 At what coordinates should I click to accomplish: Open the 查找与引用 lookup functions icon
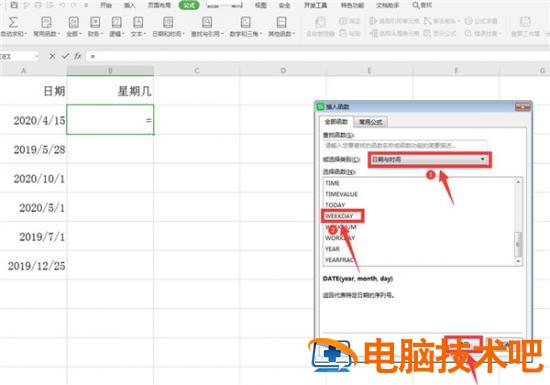tap(207, 22)
